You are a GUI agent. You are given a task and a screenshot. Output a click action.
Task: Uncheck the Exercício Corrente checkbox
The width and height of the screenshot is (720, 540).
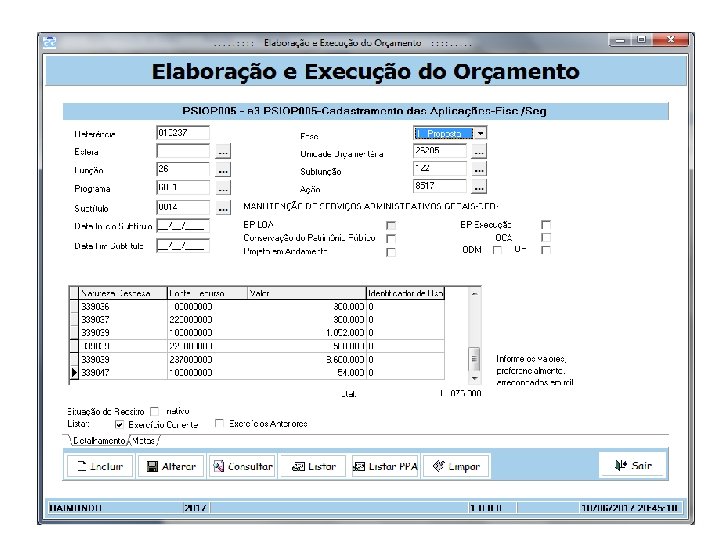[x=119, y=424]
